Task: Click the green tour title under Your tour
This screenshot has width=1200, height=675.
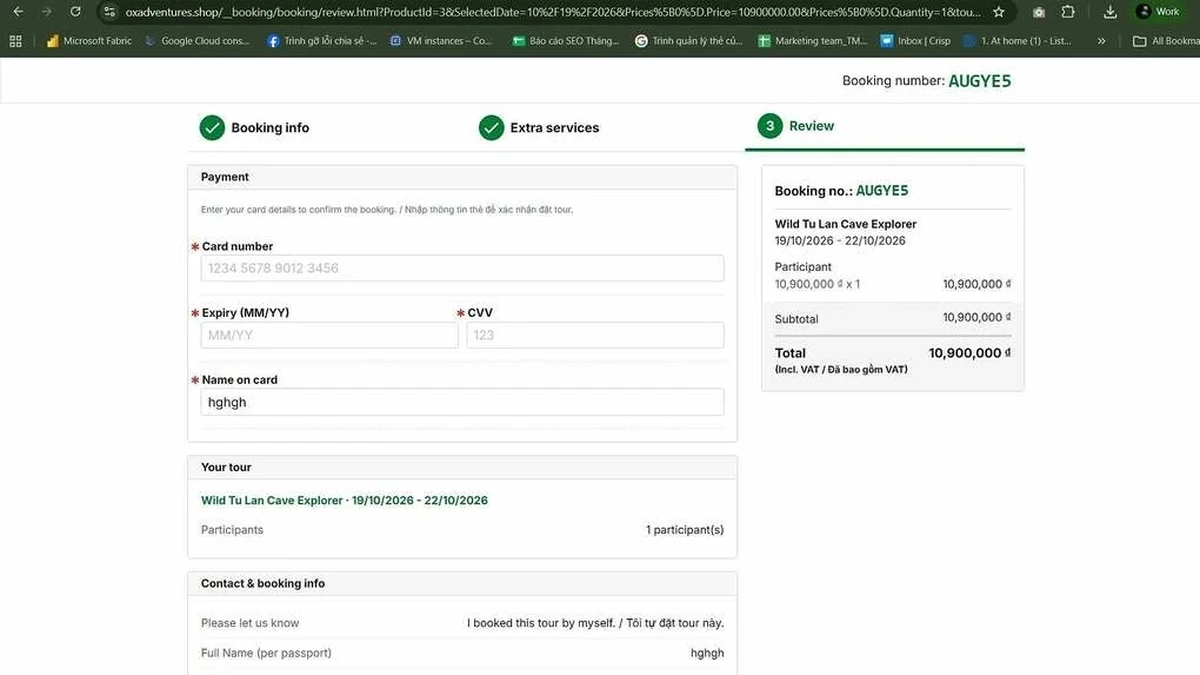Action: tap(344, 500)
